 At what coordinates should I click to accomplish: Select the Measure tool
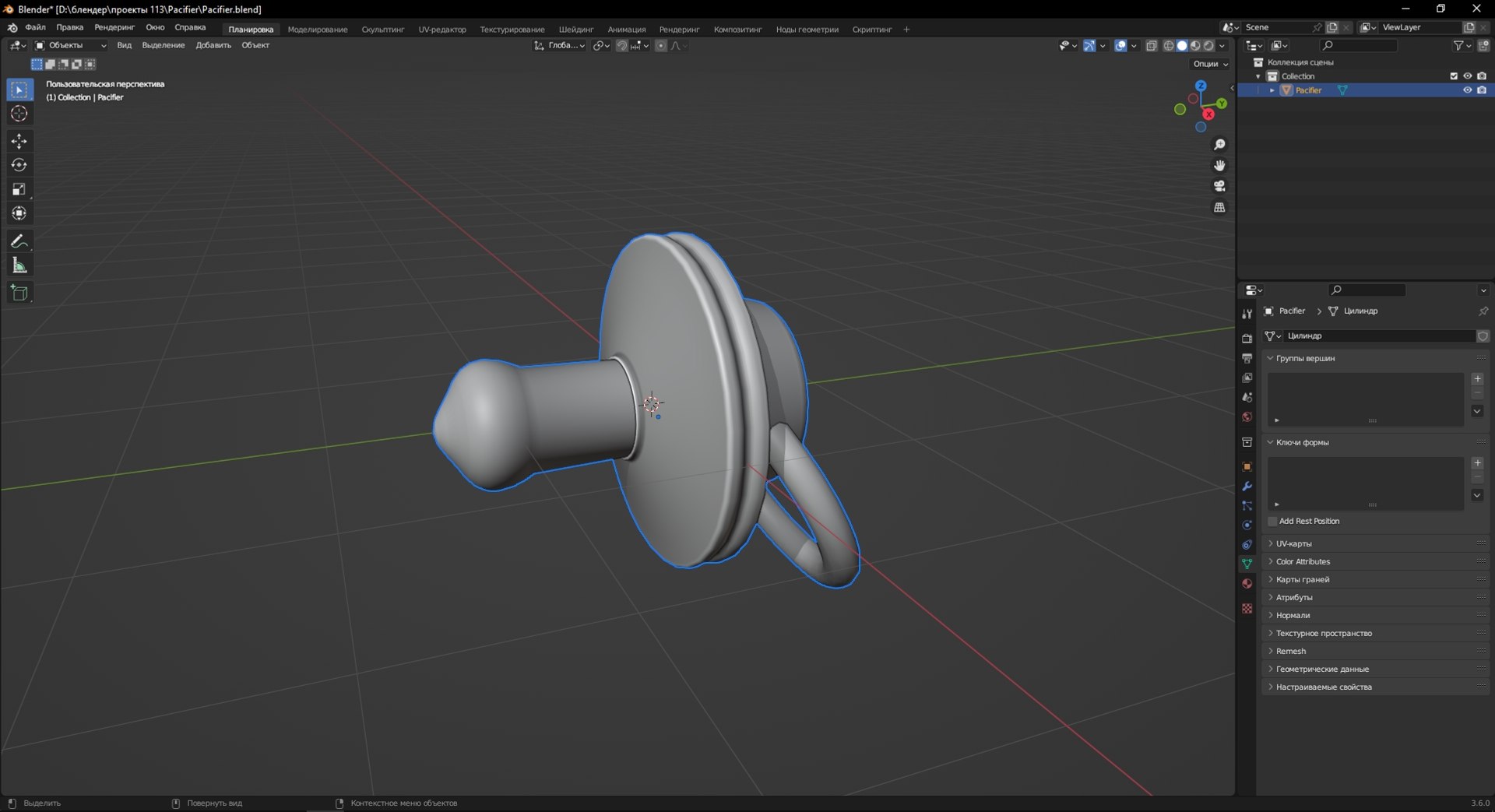tap(19, 266)
